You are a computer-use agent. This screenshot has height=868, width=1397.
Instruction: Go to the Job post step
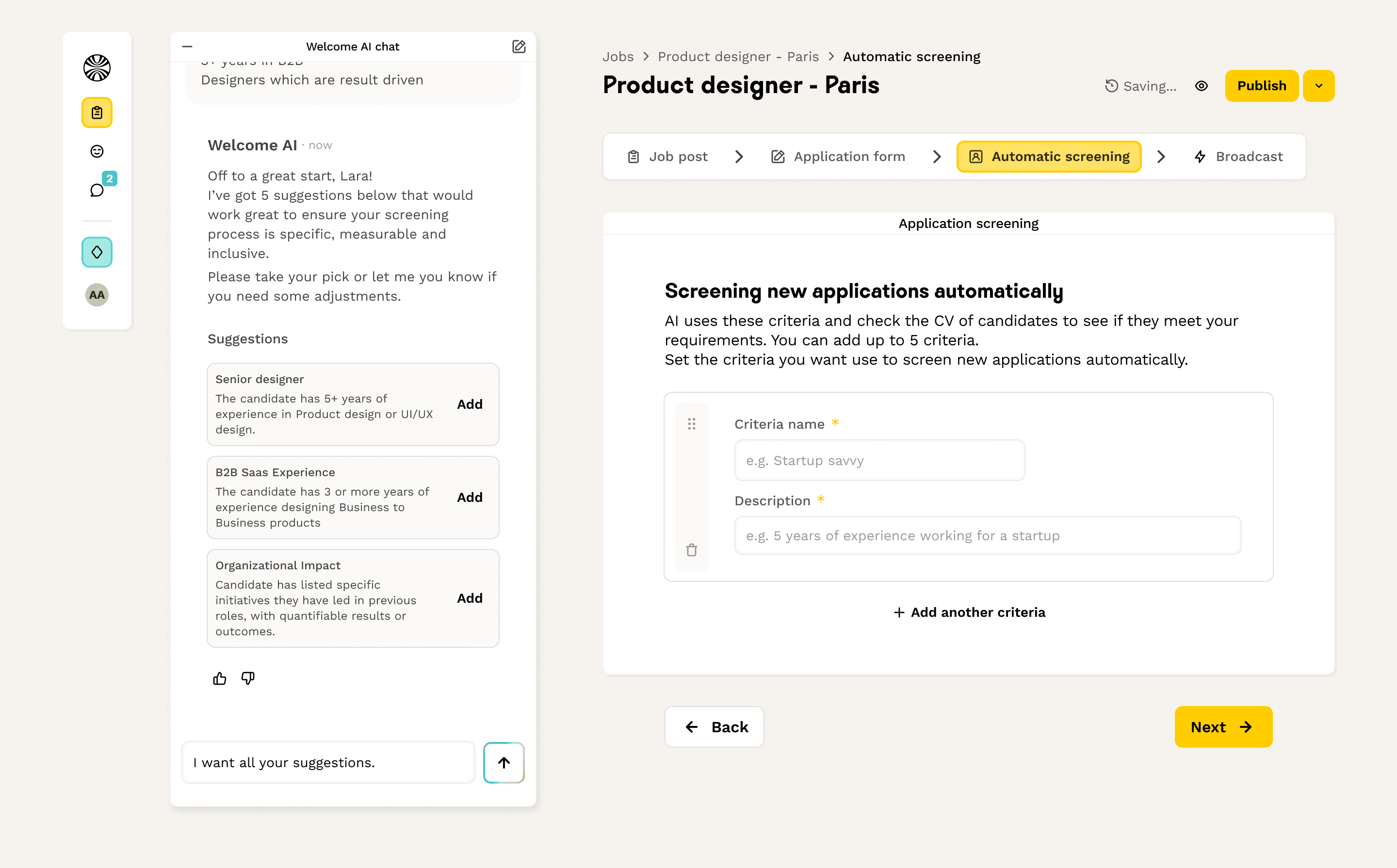[667, 157]
